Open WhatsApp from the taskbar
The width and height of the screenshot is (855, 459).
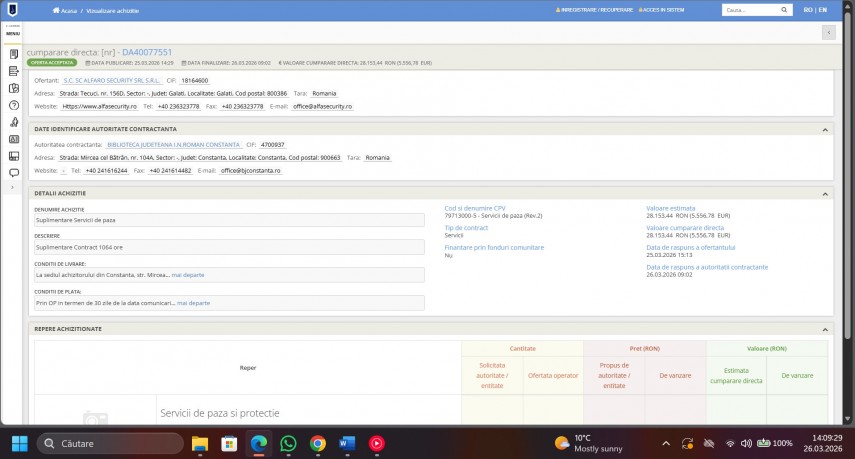[x=288, y=443]
